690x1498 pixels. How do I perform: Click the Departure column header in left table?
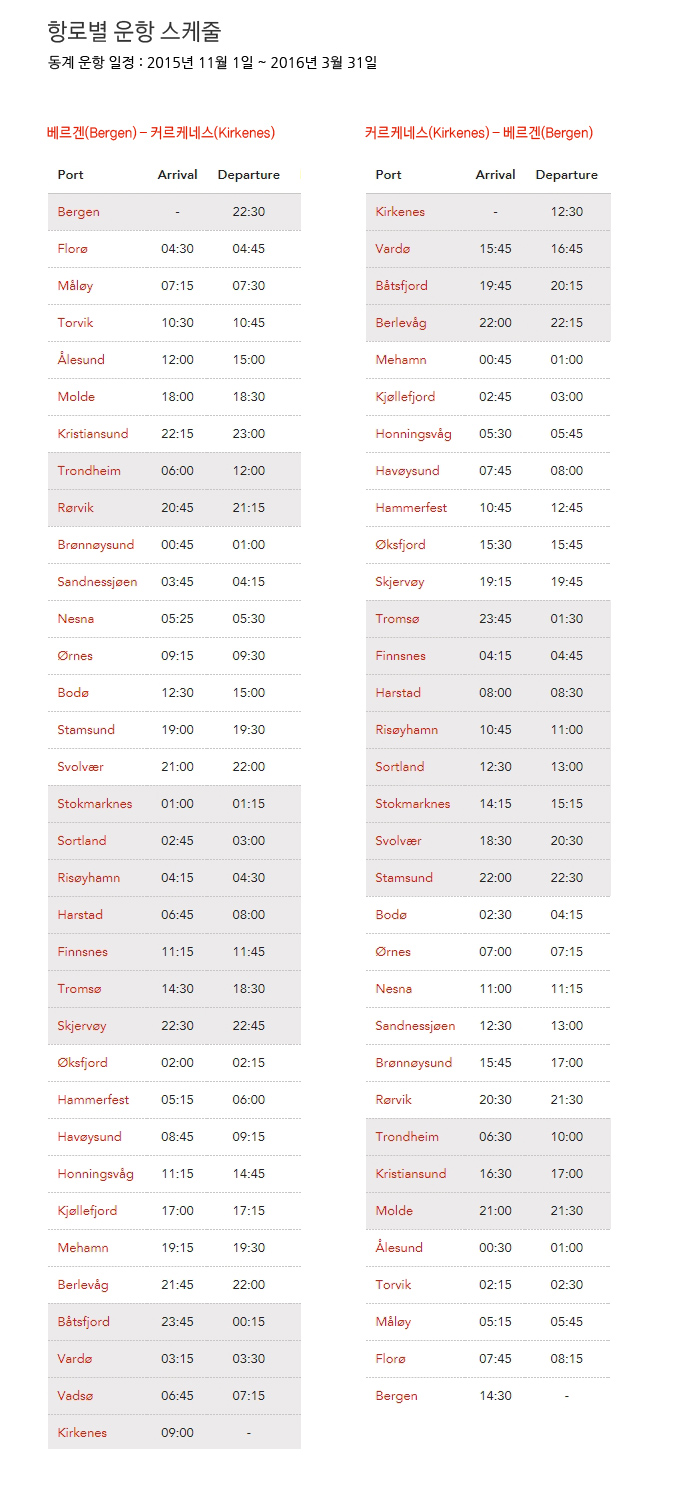[249, 175]
